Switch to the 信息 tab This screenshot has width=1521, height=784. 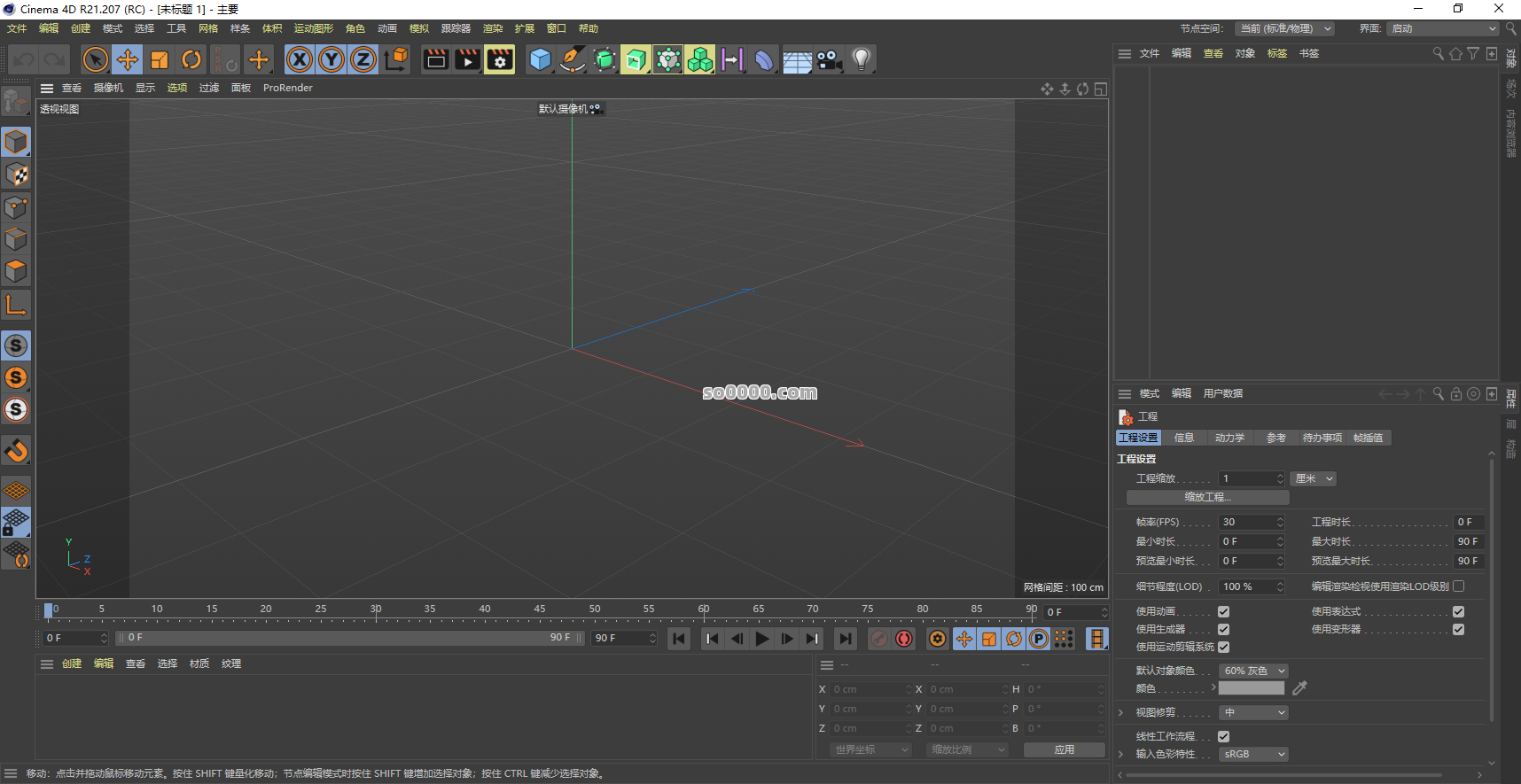[x=1184, y=438]
